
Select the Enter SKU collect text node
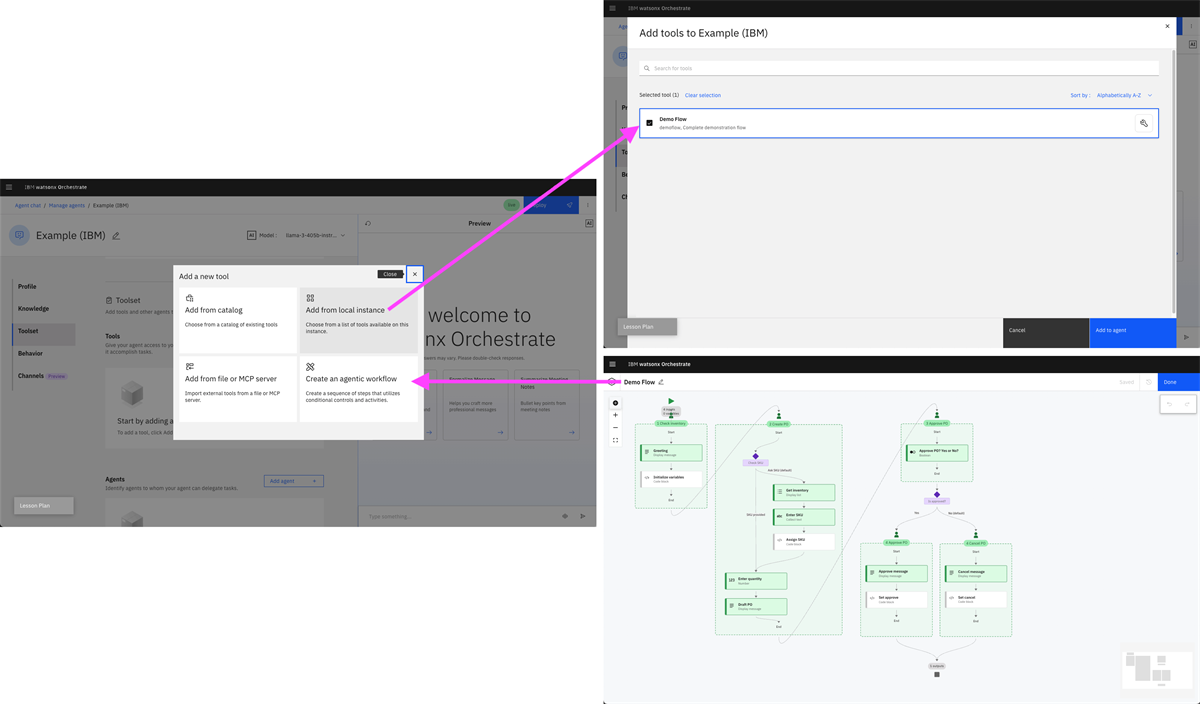tap(804, 517)
